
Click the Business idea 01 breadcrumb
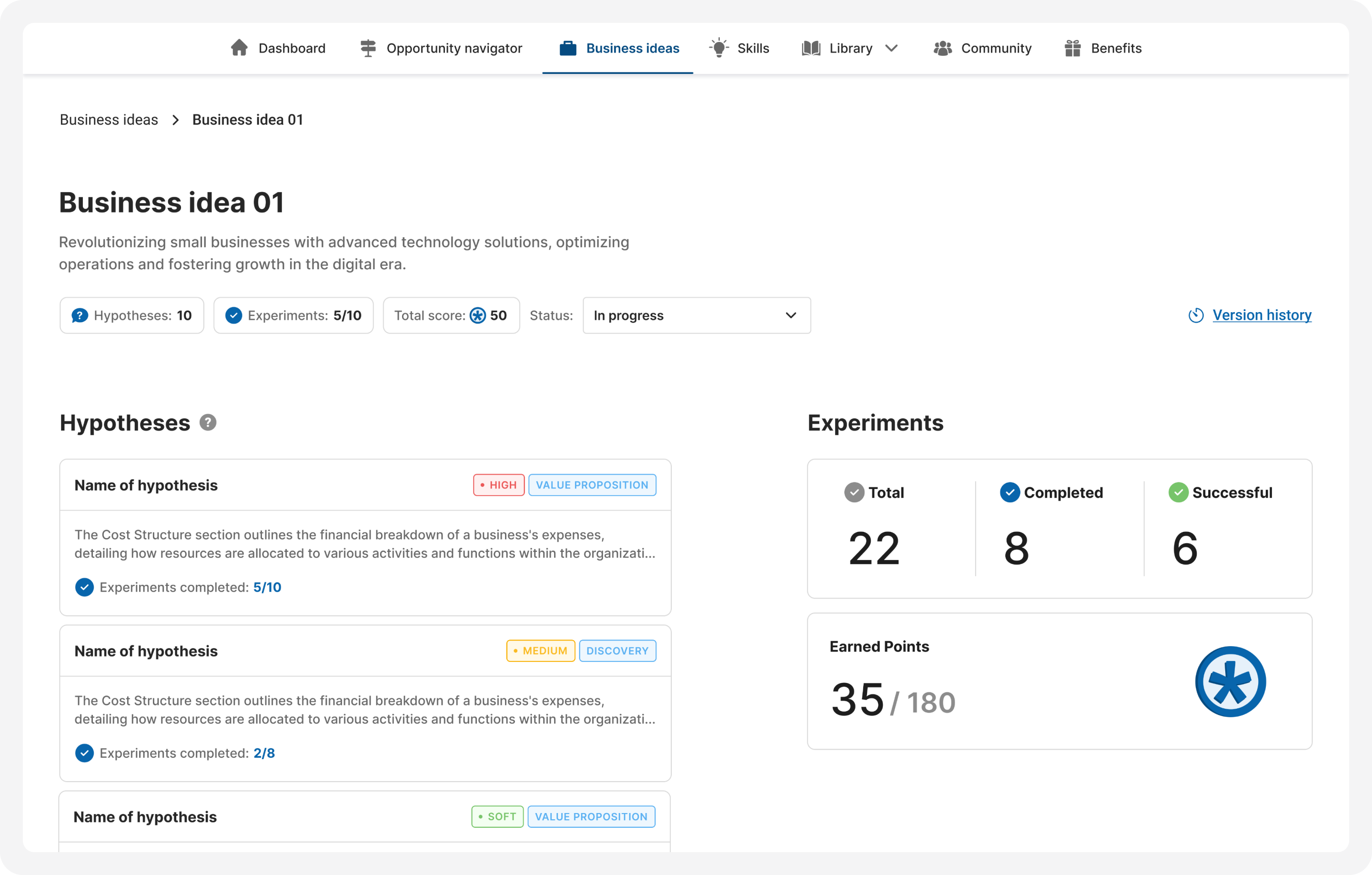coord(247,120)
